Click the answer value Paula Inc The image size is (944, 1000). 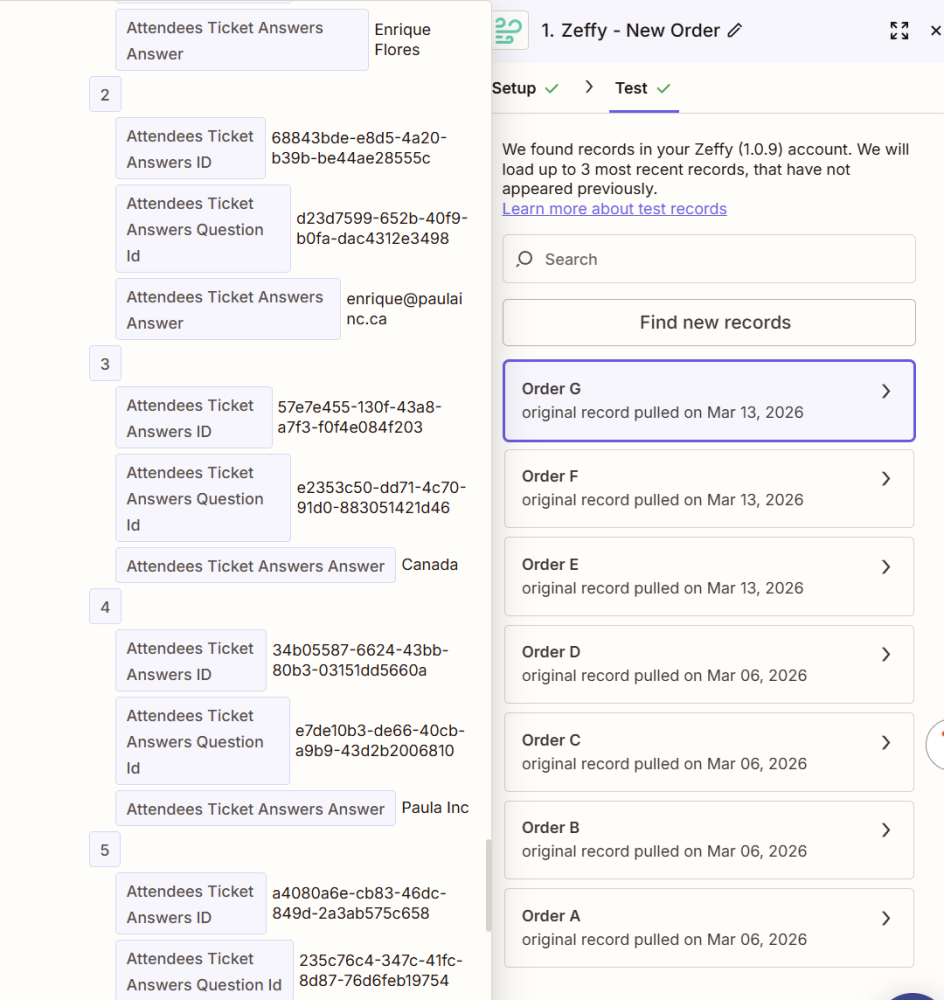point(435,807)
